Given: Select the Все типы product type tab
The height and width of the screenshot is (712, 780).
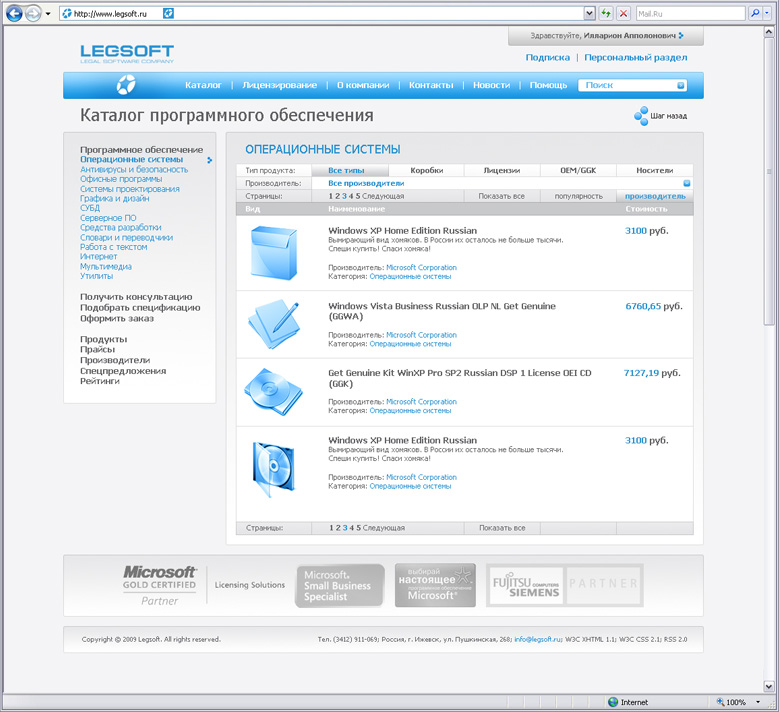Looking at the screenshot, I should [350, 170].
